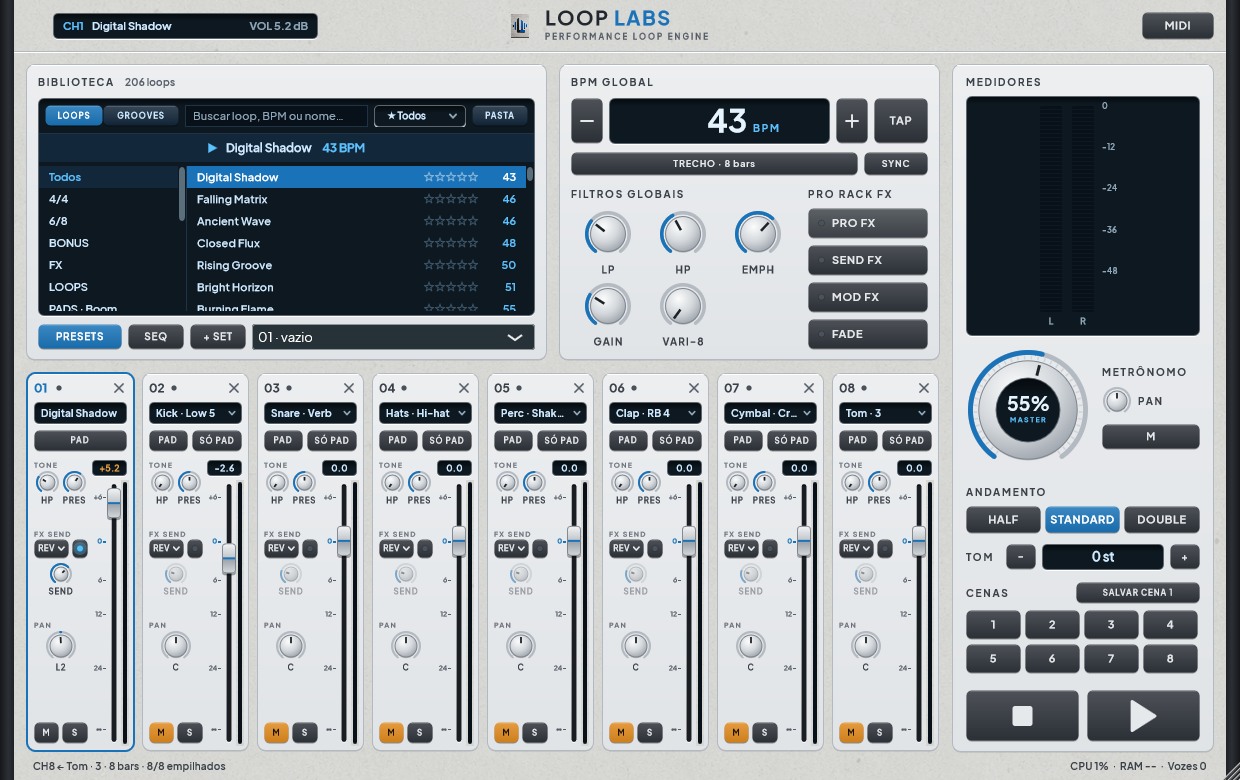
Task: Click the 55% MASTER volume dial
Action: pos(1028,408)
